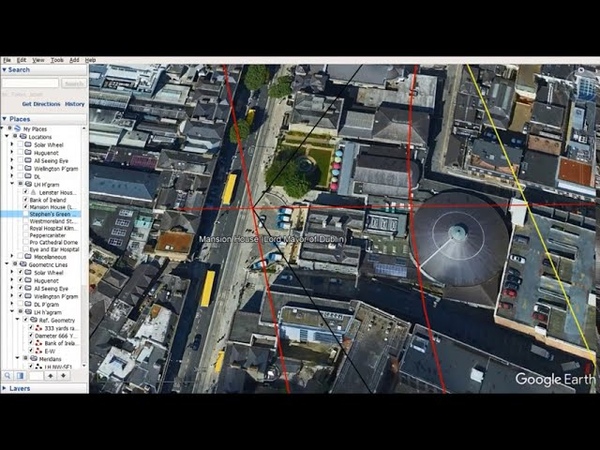The height and width of the screenshot is (450, 600).
Task: Open the Tools menu
Action: pyautogui.click(x=57, y=60)
